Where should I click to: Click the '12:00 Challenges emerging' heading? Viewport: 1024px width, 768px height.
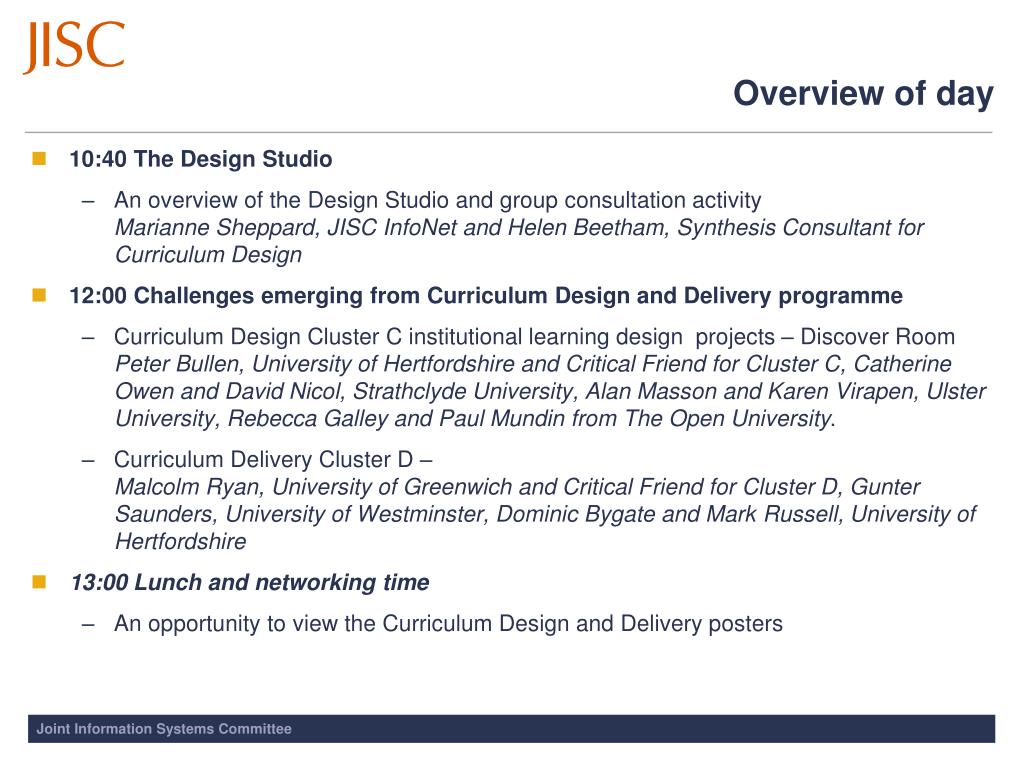pyautogui.click(x=486, y=296)
